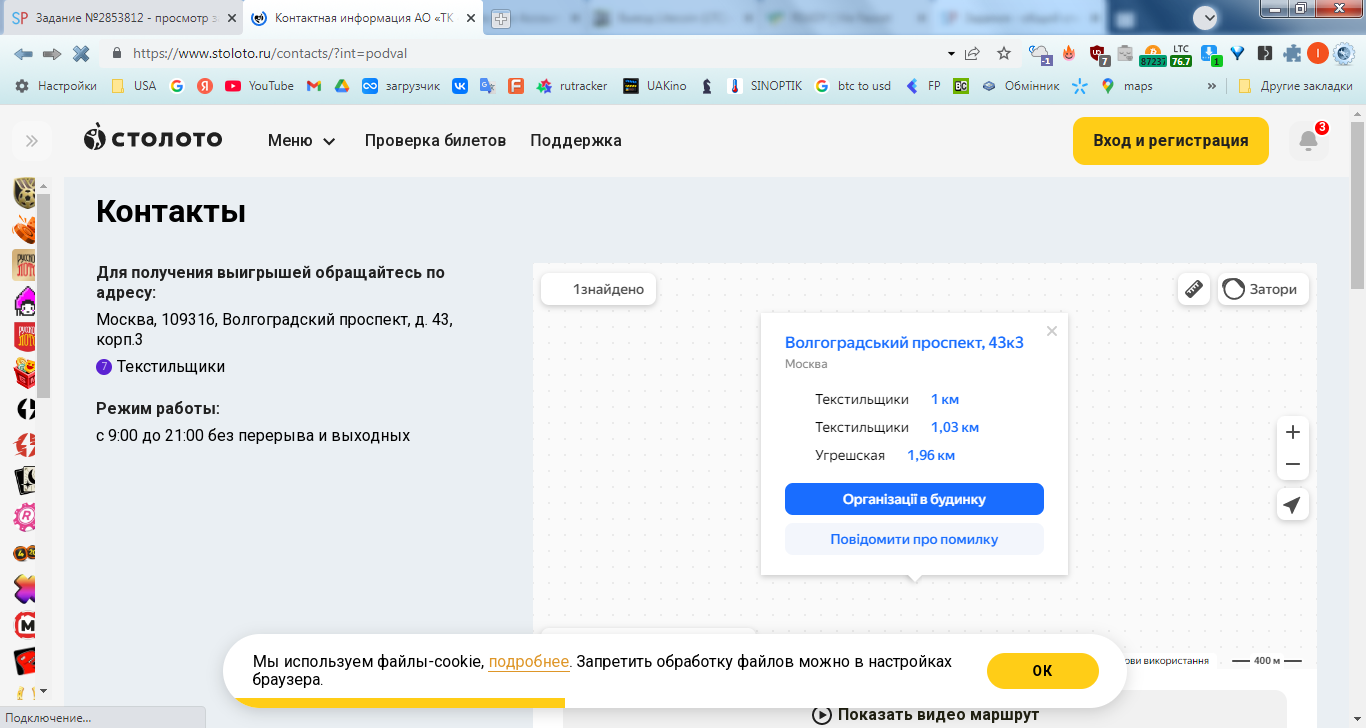
Task: Go forward in browser history
Action: 52,53
